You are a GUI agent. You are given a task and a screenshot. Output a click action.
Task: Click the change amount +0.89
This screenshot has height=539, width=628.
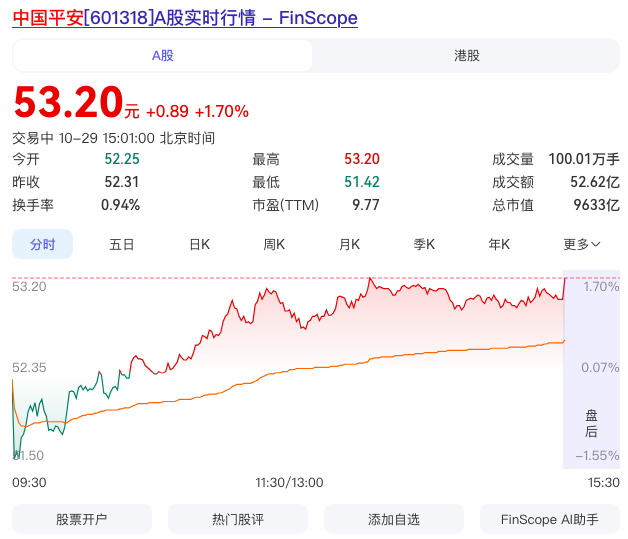pos(167,112)
